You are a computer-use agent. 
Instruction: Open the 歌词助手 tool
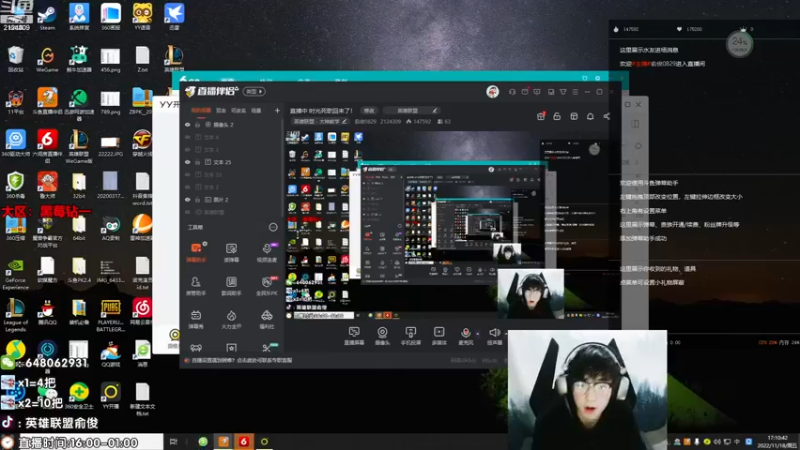click(x=231, y=286)
